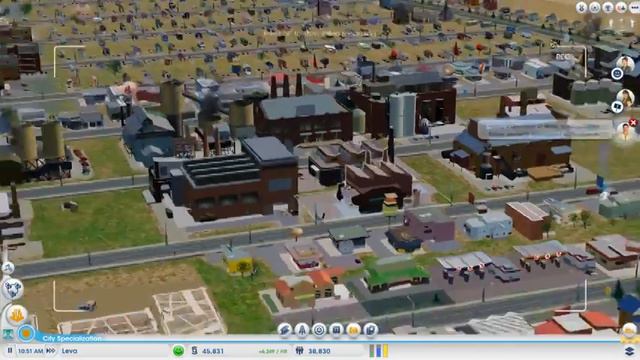Image resolution: width=640 pixels, height=360 pixels.
Task: Open city name Levo in status bar
Action: (x=70, y=351)
